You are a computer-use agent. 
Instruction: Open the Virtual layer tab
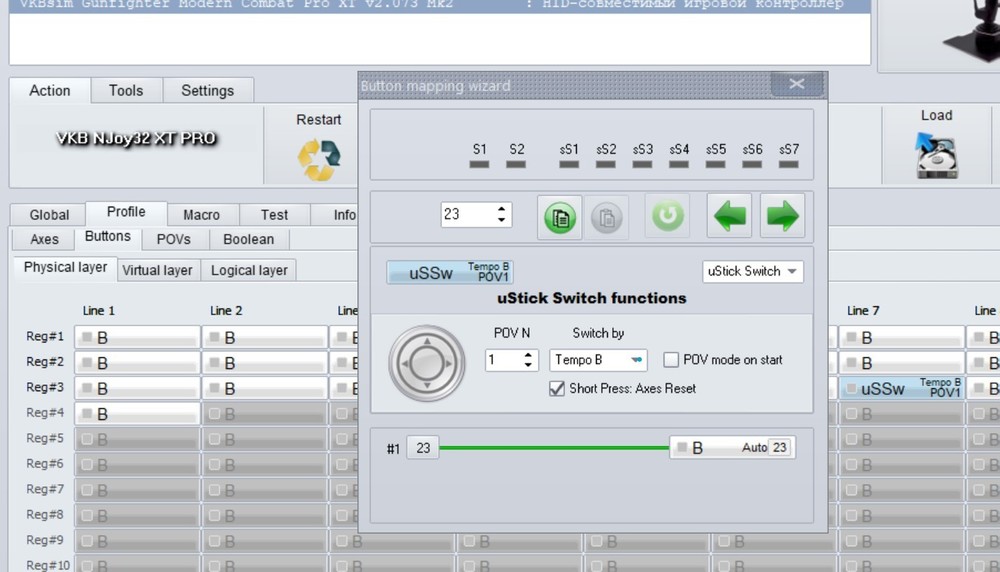pos(157,270)
